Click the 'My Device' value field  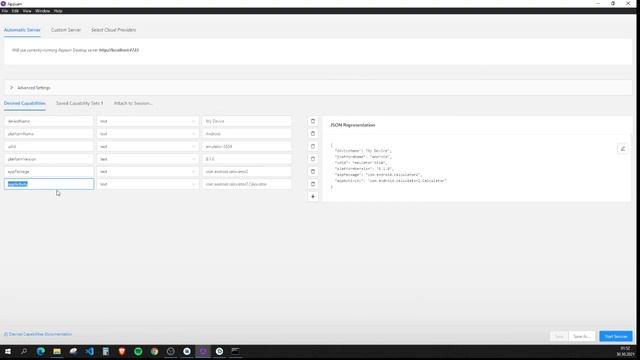pos(247,121)
